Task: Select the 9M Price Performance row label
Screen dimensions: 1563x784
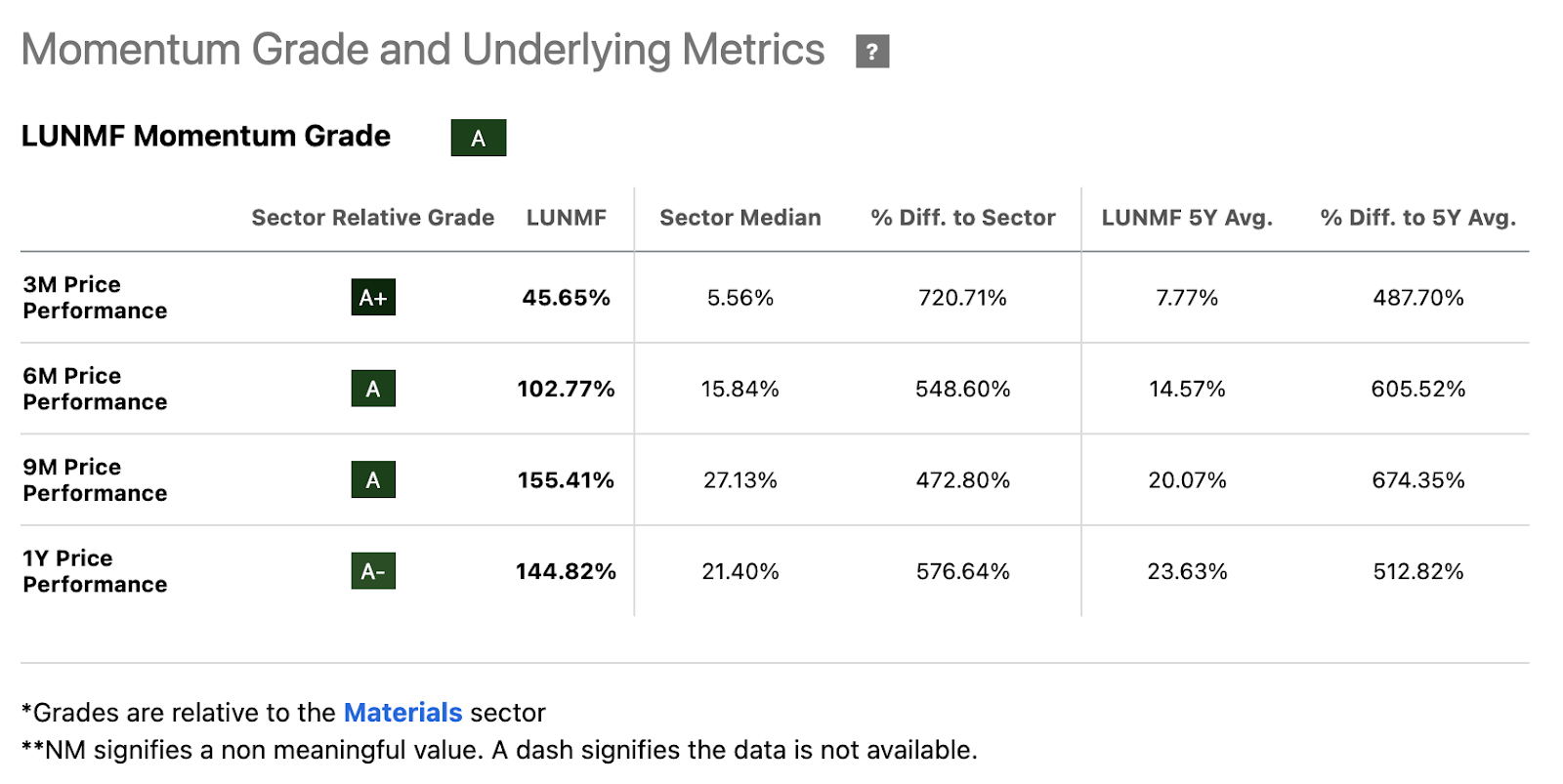Action: [95, 479]
